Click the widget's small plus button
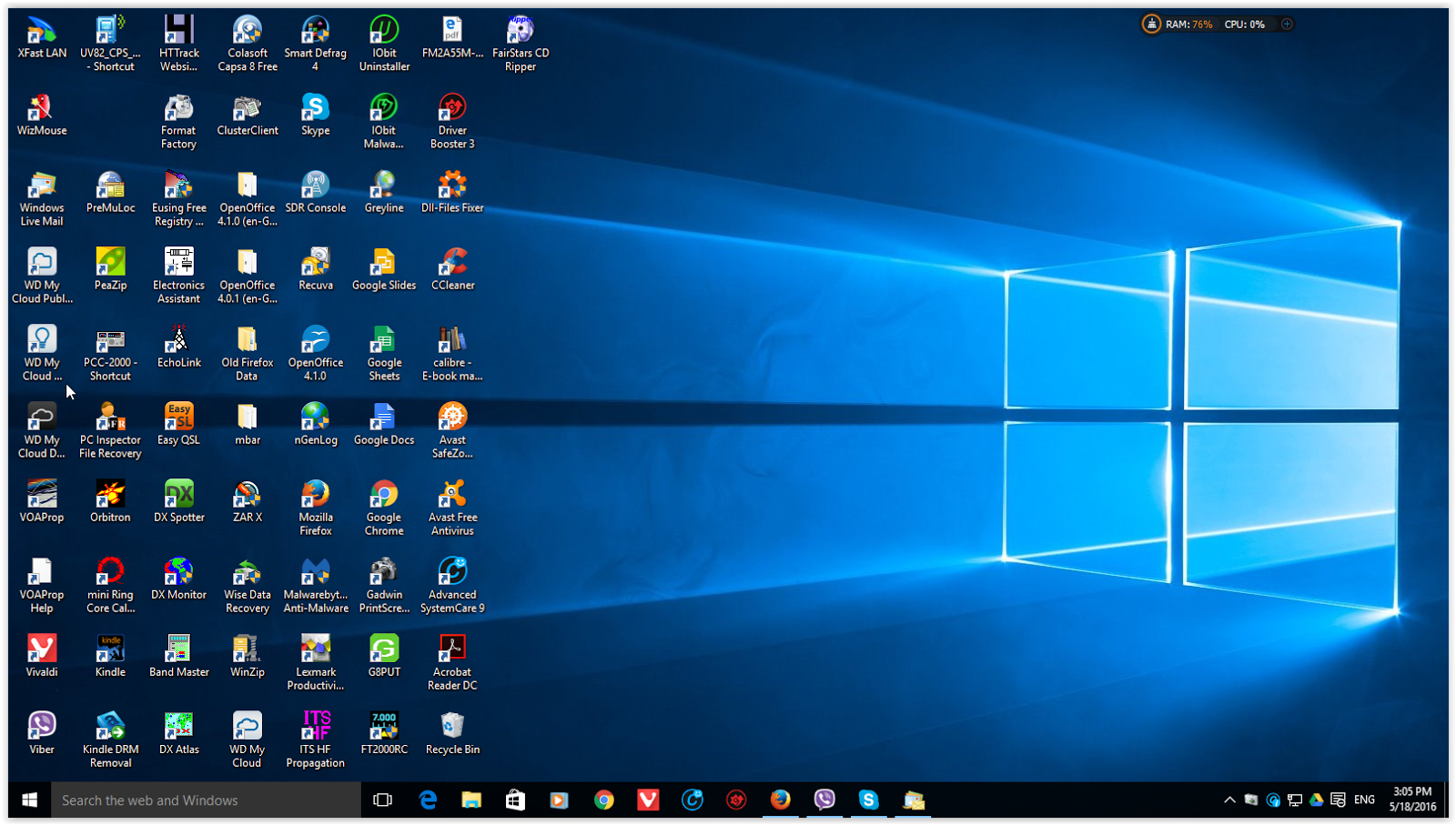The height and width of the screenshot is (825, 1456). [1287, 25]
